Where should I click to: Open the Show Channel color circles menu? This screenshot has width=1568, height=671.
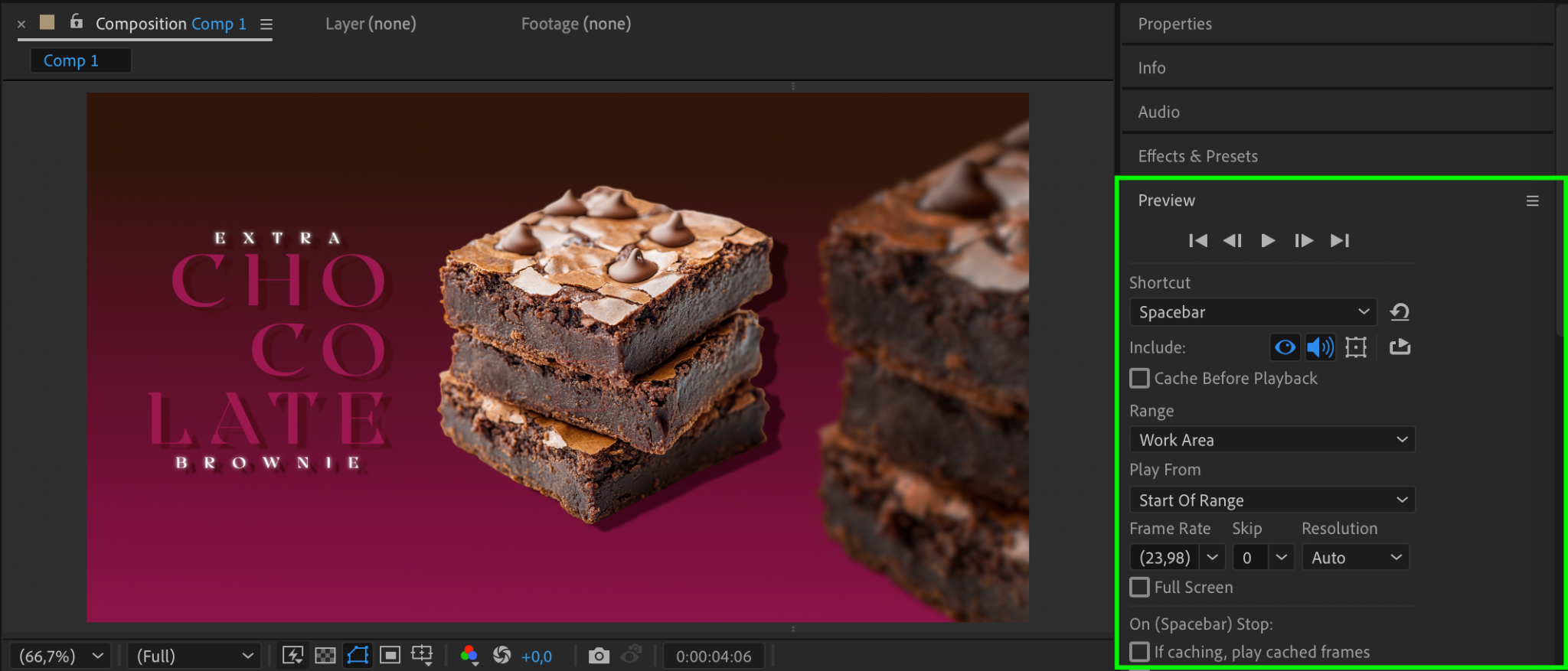click(x=469, y=656)
